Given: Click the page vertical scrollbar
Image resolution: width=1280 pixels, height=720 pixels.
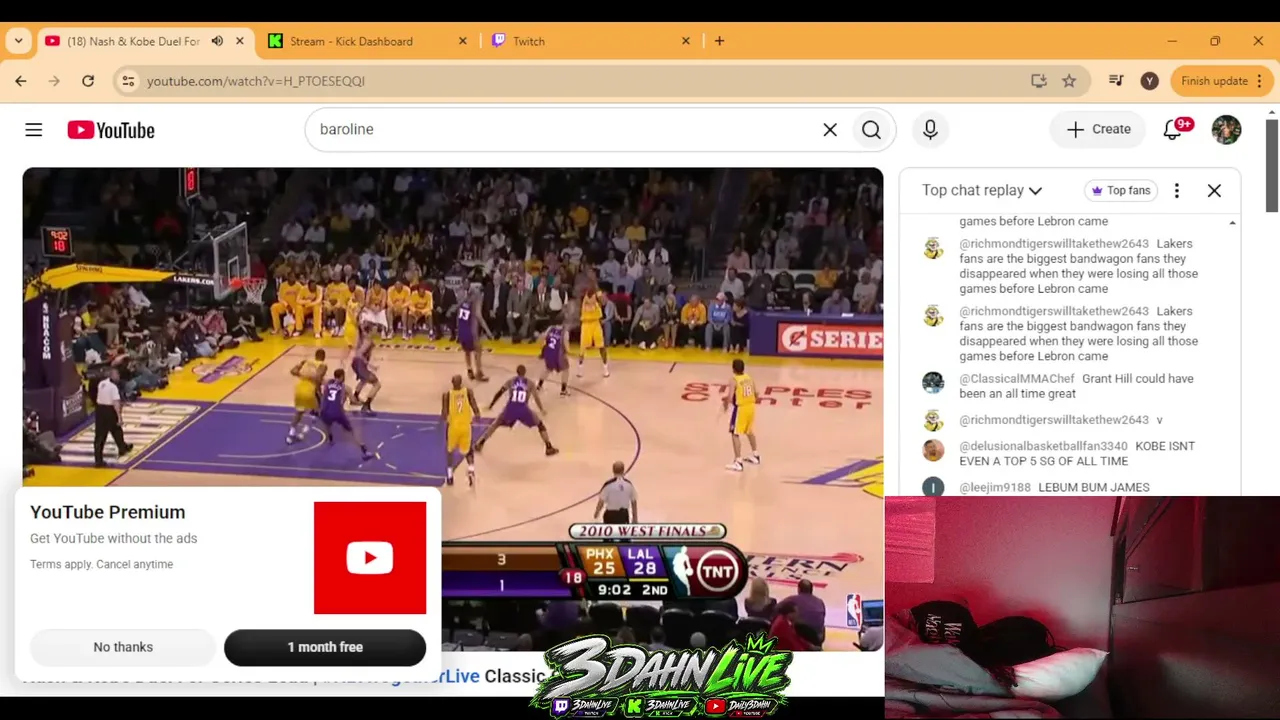Looking at the screenshot, I should (x=1272, y=165).
